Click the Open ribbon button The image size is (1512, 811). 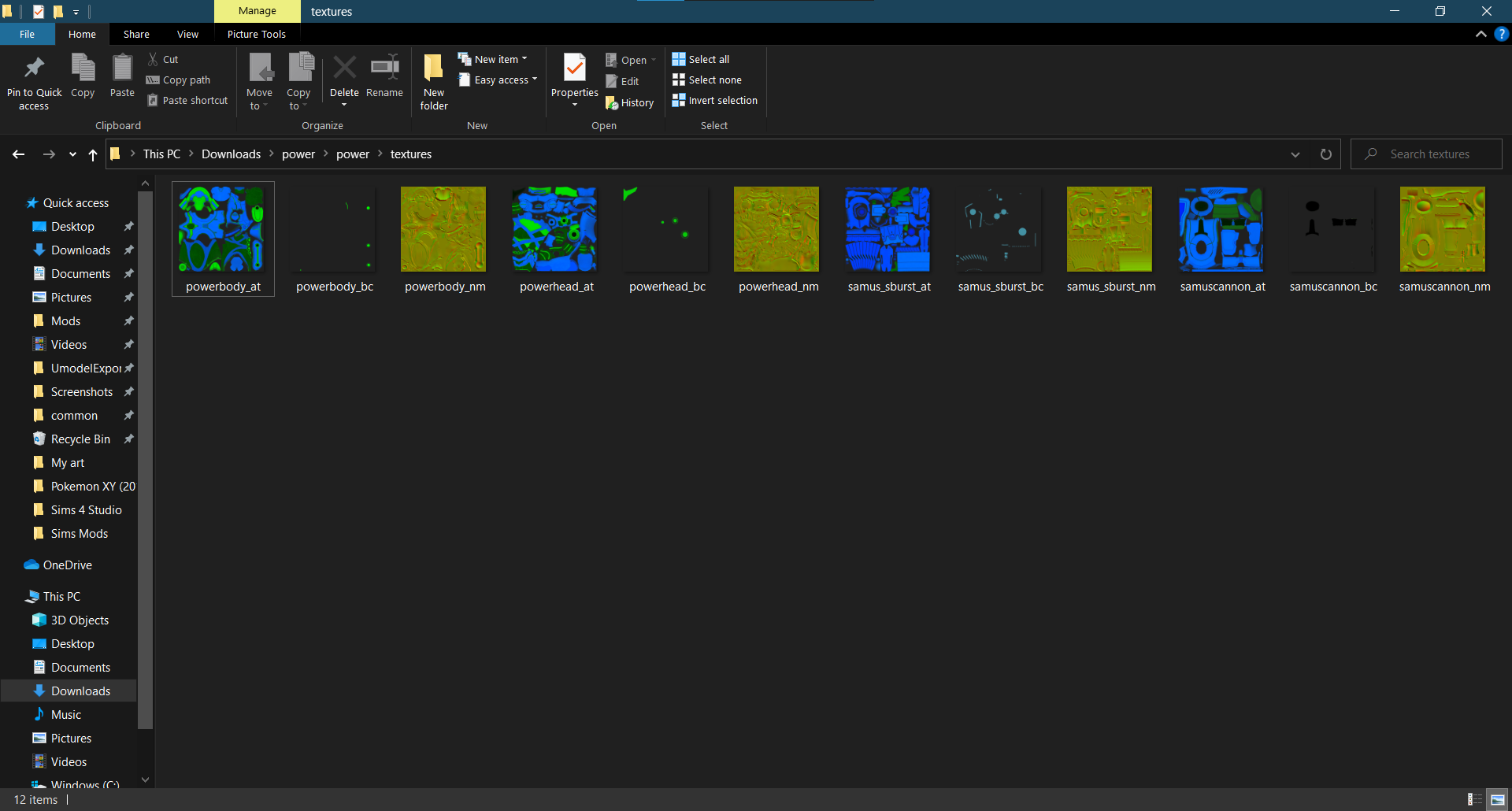tap(630, 60)
